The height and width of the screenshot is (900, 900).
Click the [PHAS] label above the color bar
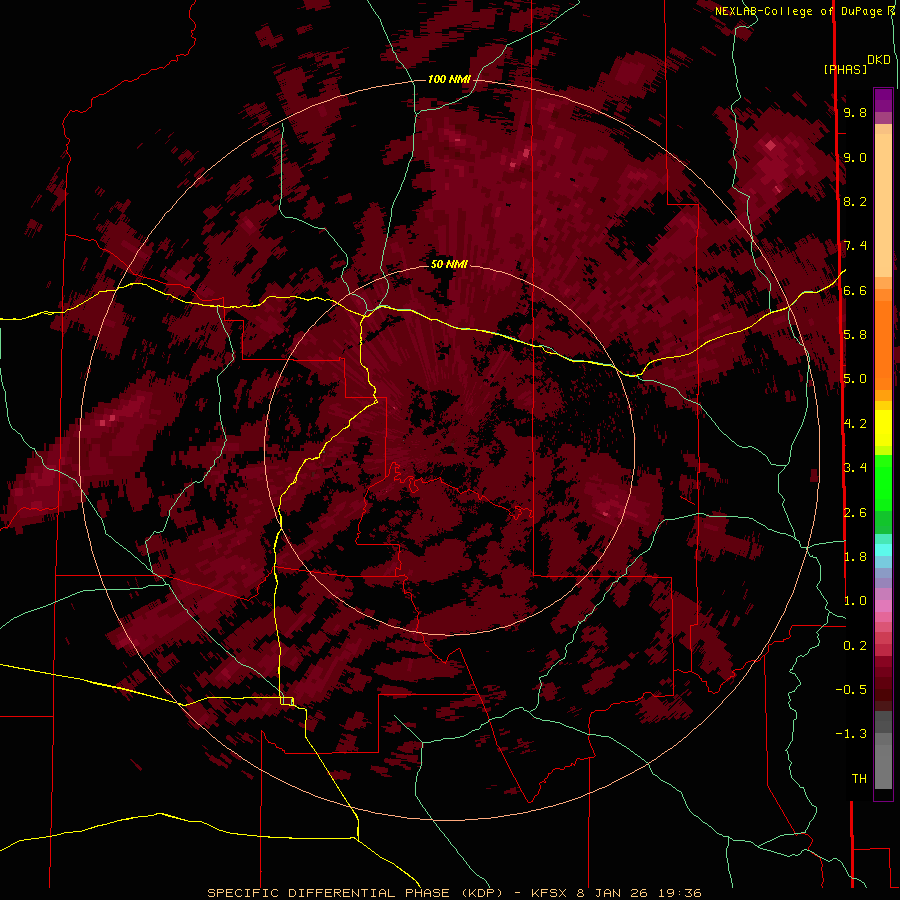click(845, 70)
